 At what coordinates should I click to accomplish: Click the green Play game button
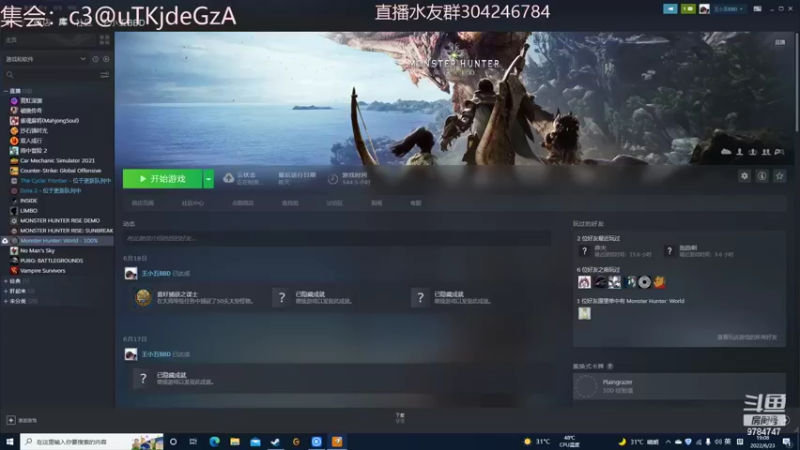[162, 179]
